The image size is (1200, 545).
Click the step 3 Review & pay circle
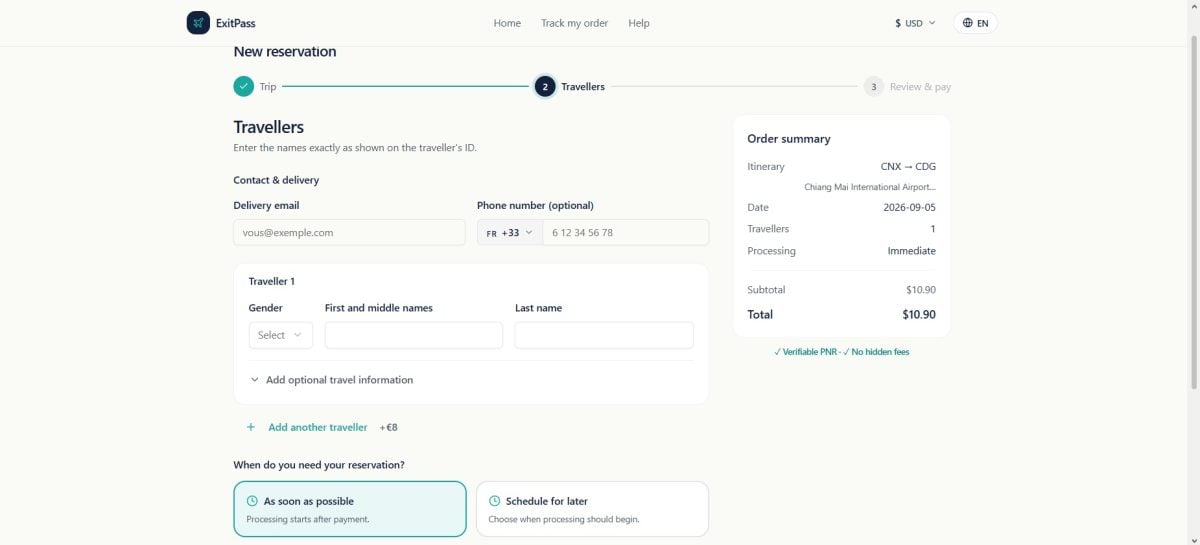coord(874,87)
